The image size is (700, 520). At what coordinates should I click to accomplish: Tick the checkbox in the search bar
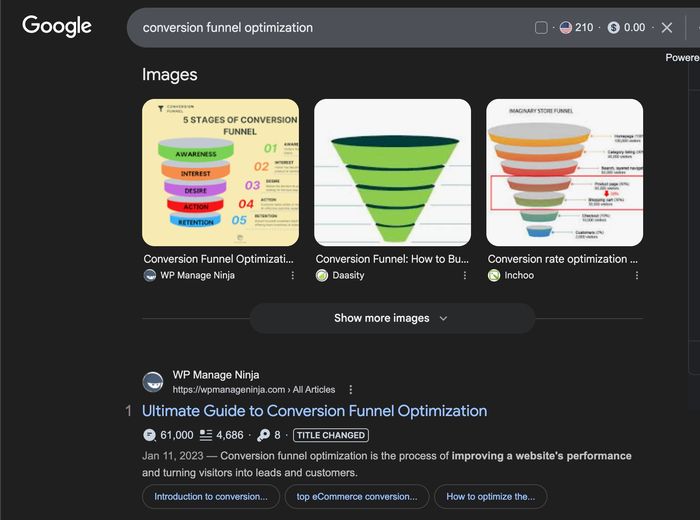pyautogui.click(x=541, y=28)
